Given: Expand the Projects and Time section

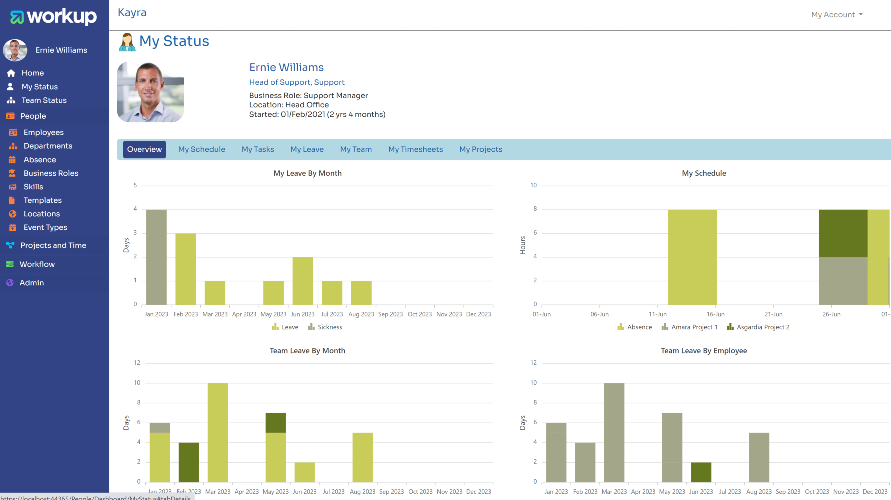Looking at the screenshot, I should tap(53, 245).
